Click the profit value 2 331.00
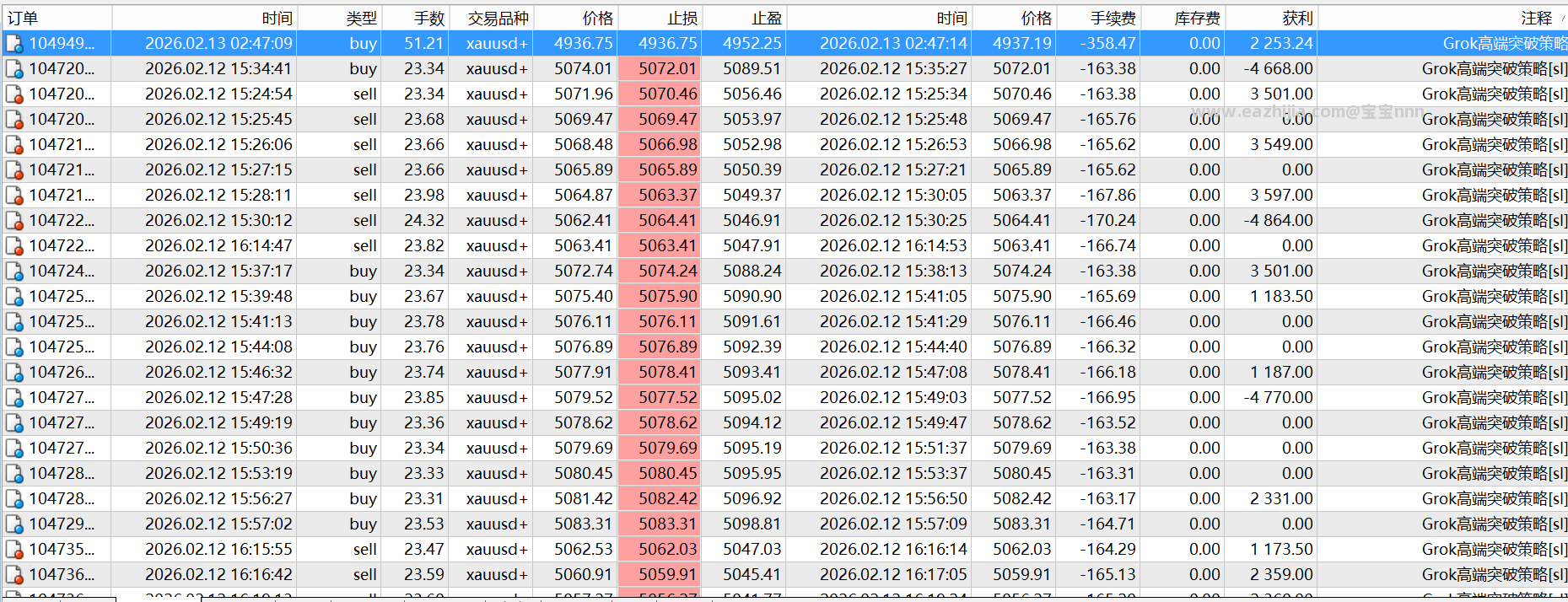The height and width of the screenshot is (602, 1568). [x=1281, y=498]
